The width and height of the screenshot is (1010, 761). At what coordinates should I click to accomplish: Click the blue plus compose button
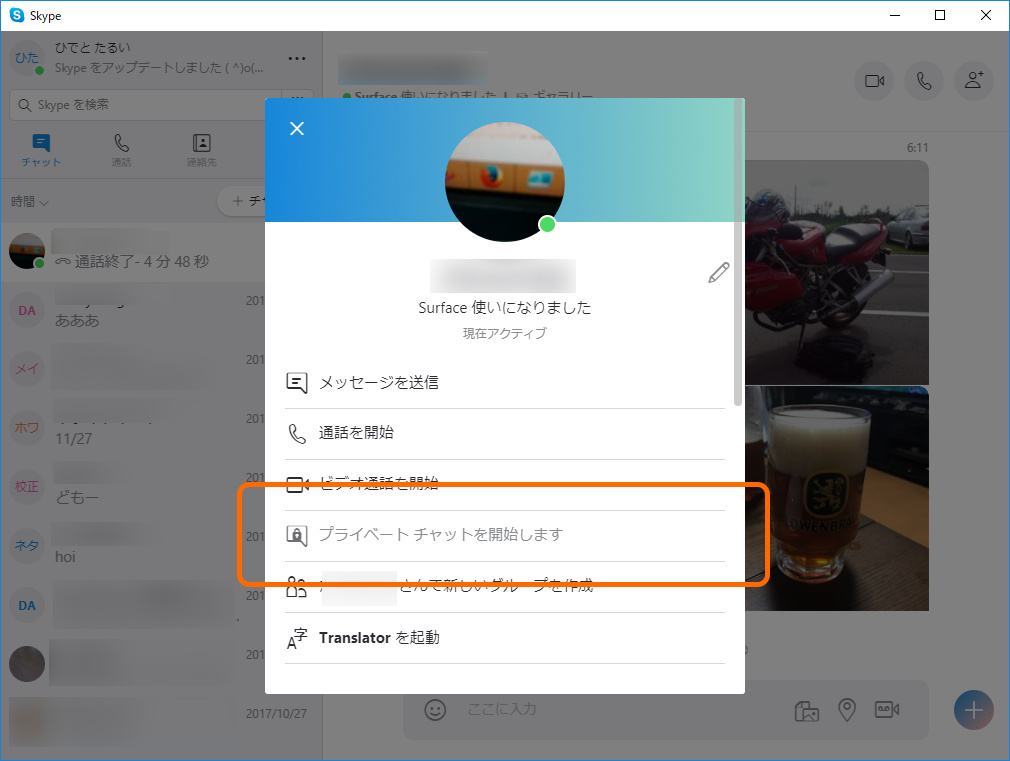[x=973, y=710]
